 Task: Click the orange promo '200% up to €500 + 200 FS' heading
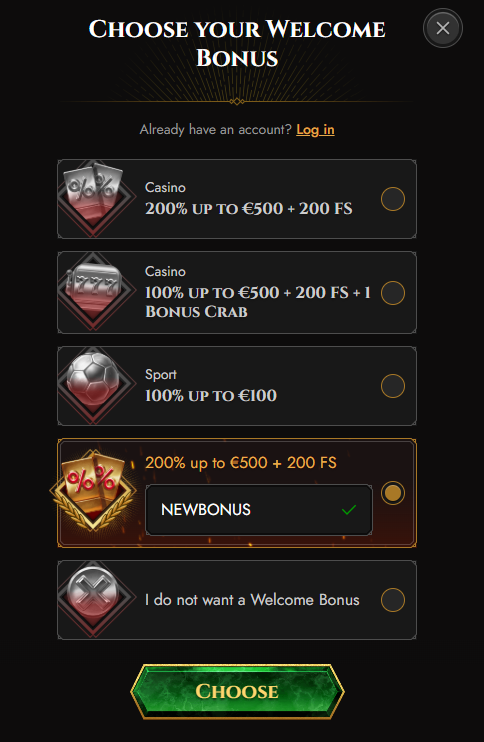[241, 462]
